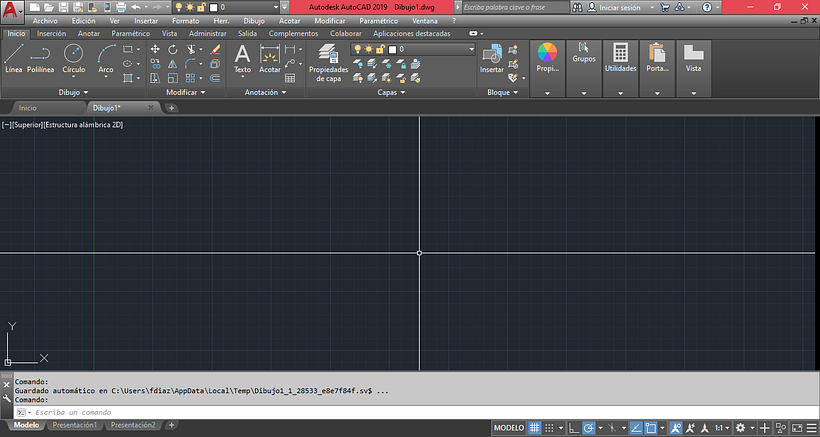
Task: Click the keyword search field
Action: 516,7
